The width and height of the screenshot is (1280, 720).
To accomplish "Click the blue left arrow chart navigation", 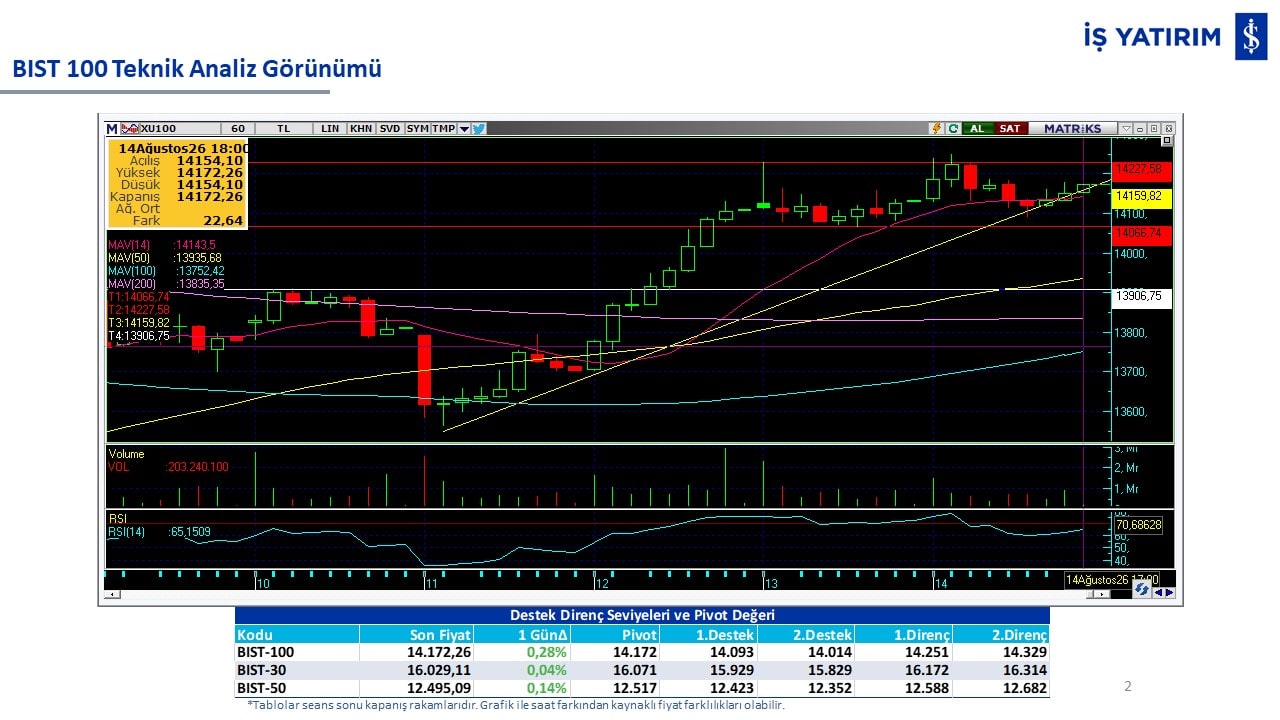I will pos(1158,592).
